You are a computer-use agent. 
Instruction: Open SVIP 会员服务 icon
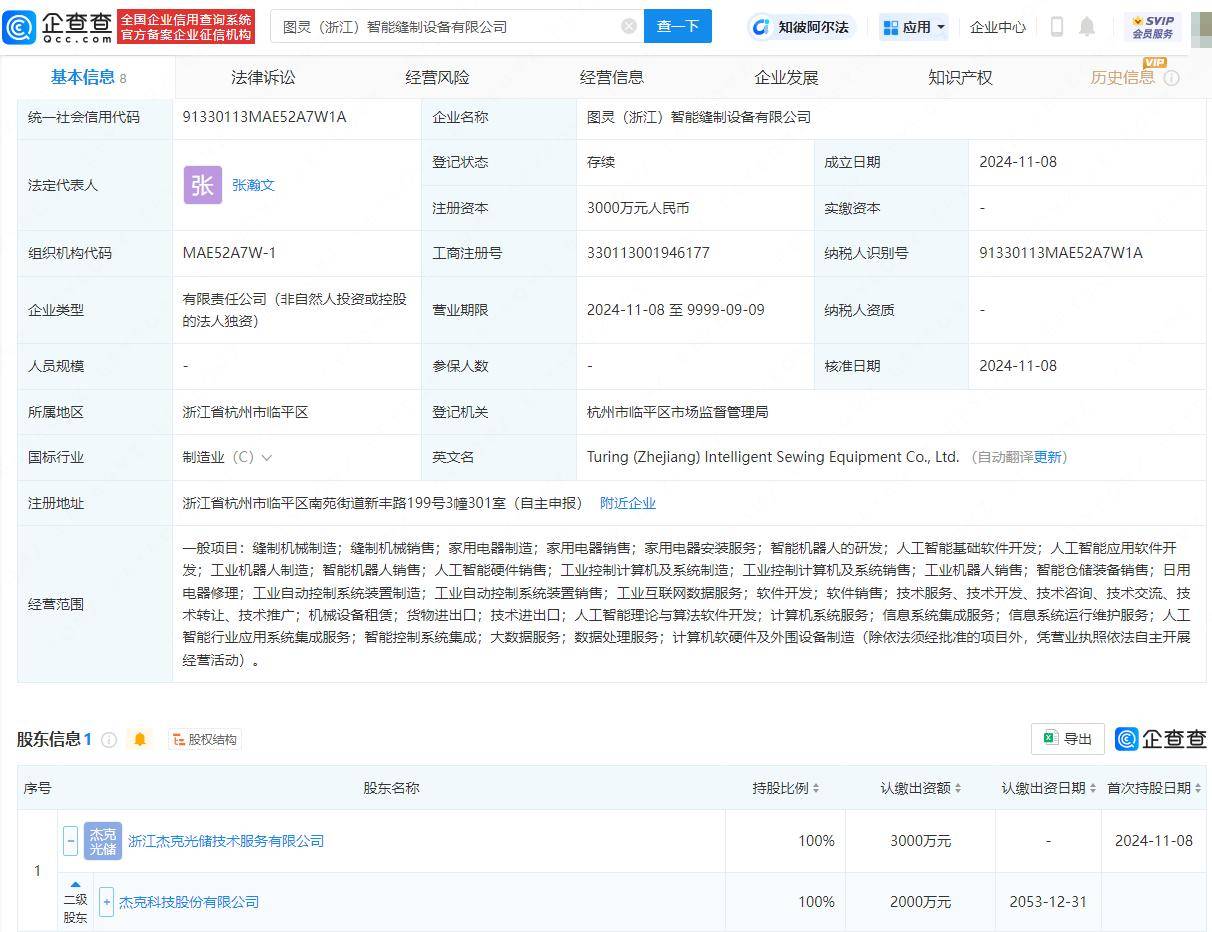click(1155, 27)
